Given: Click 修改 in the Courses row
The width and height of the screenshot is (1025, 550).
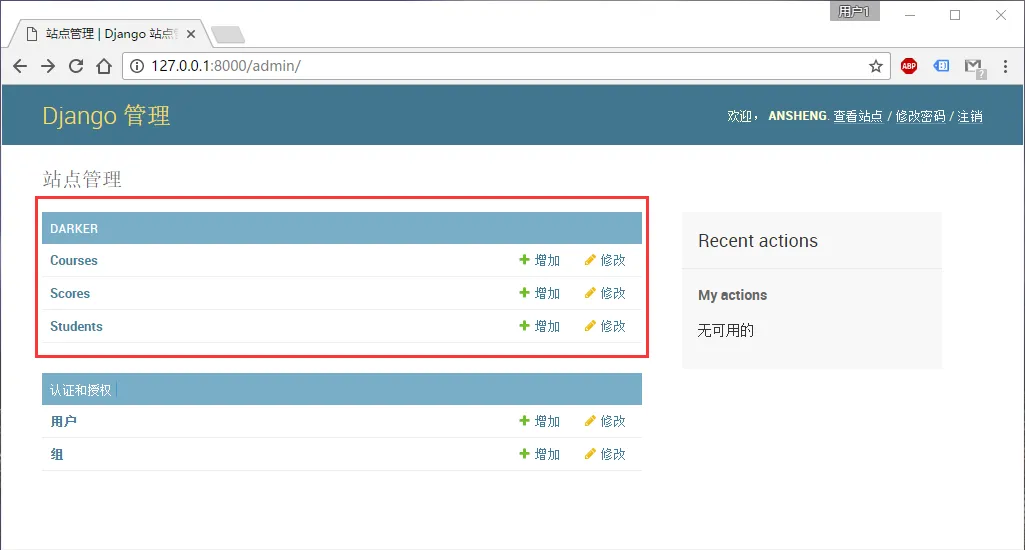Looking at the screenshot, I should pyautogui.click(x=605, y=260).
